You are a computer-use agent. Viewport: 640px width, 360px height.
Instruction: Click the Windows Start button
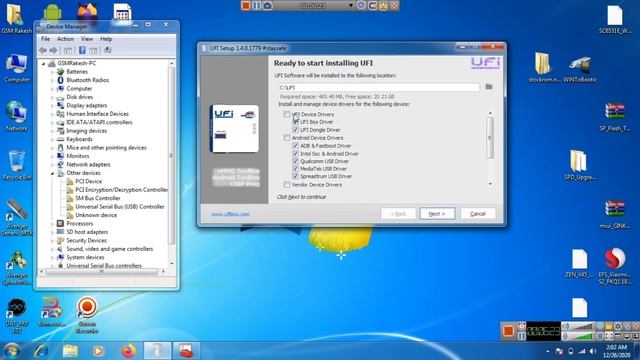[12, 351]
